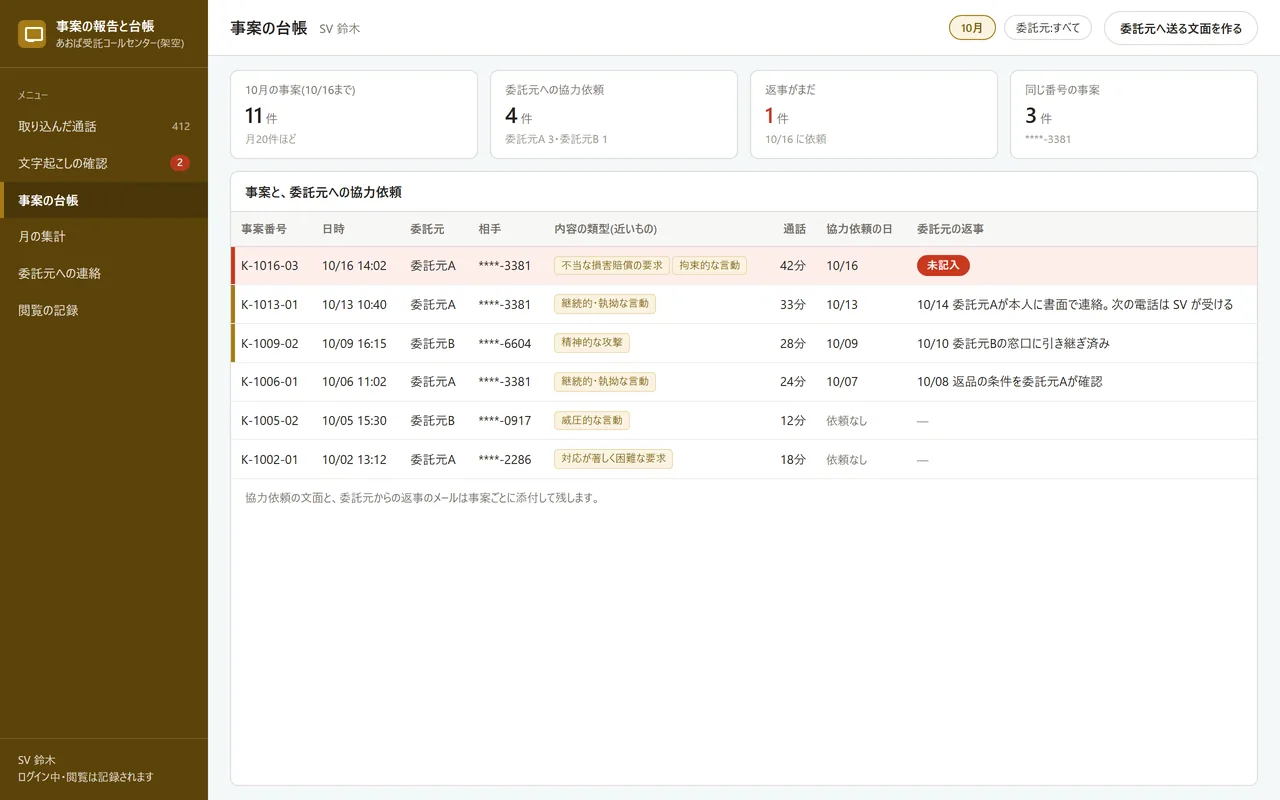The image size is (1280, 800).
Task: Click the 協力依頼の日 column header
Action: (859, 229)
